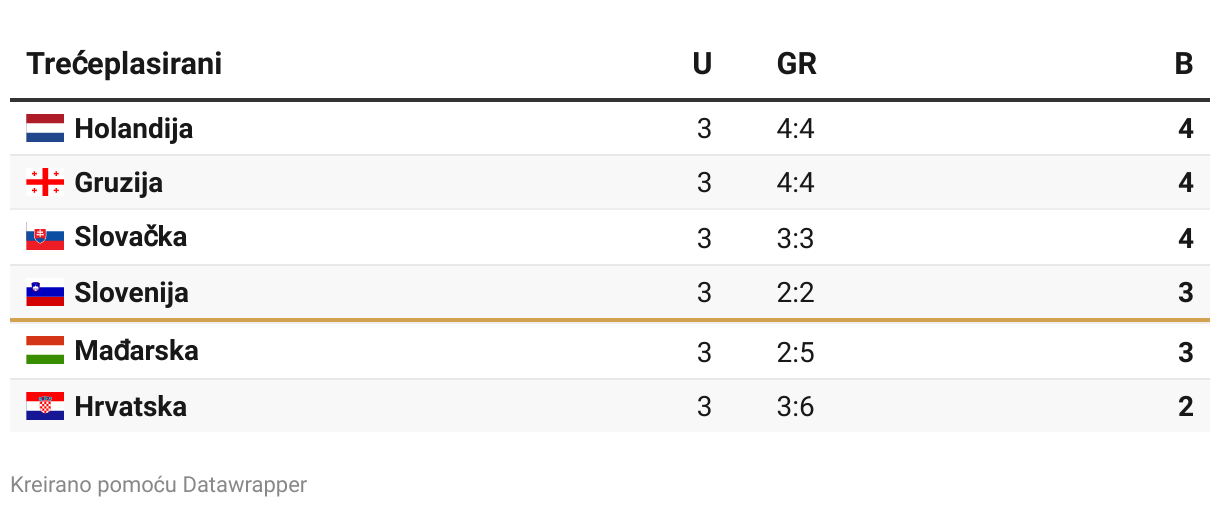Select the Gruzija team name
This screenshot has height=508, width=1220.
(x=118, y=182)
